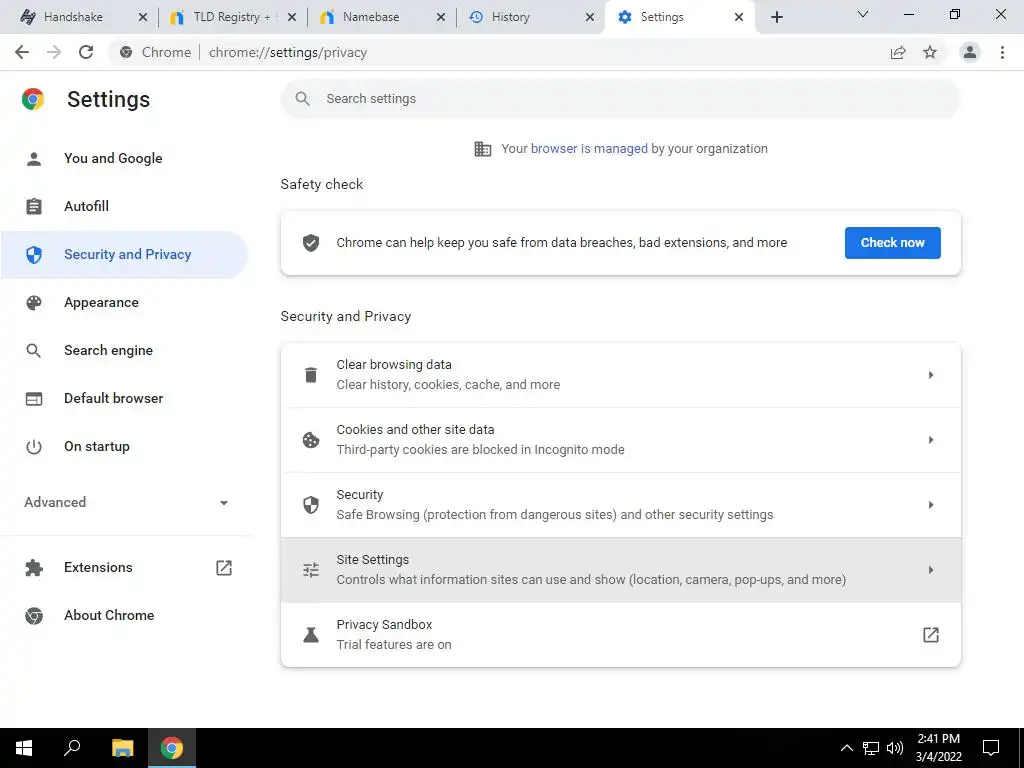Click the Chrome logo beside About Chrome

(x=34, y=616)
